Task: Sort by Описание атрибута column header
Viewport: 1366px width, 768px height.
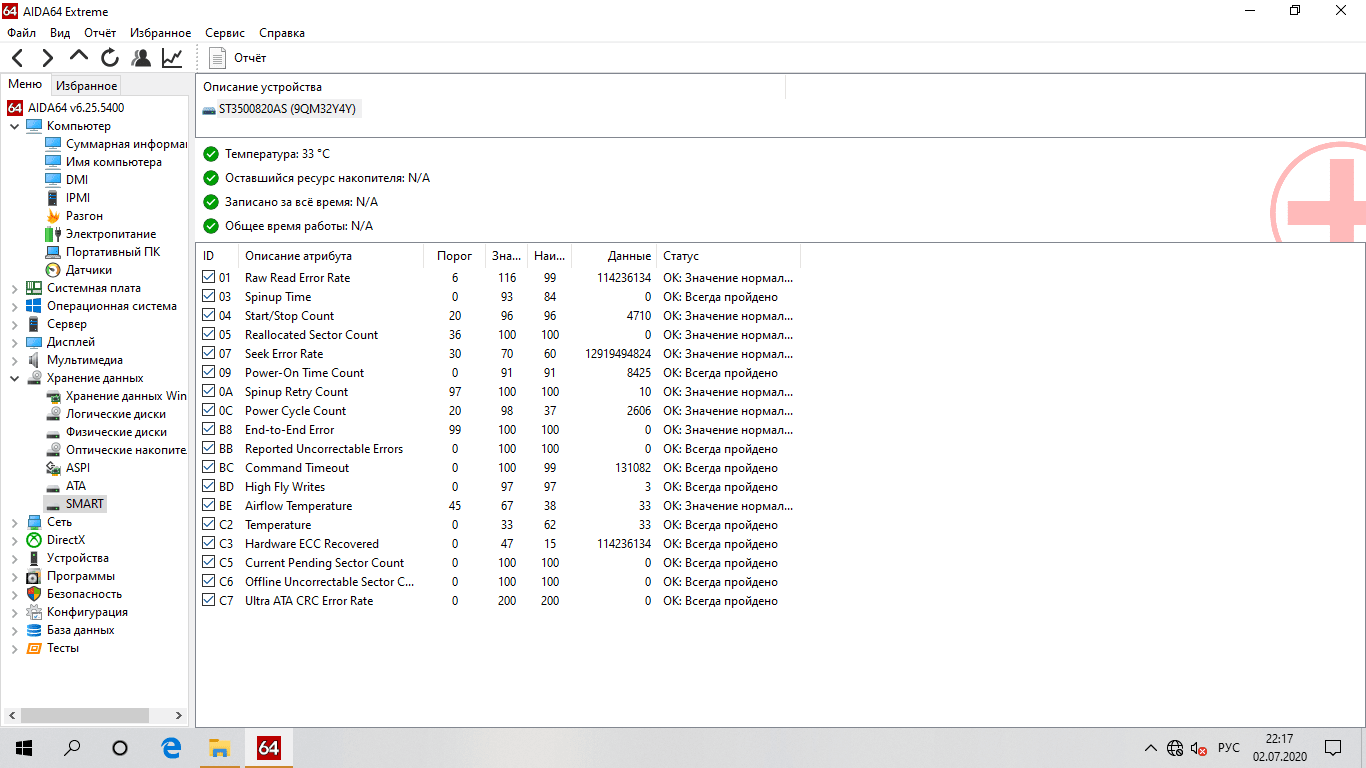Action: point(330,256)
